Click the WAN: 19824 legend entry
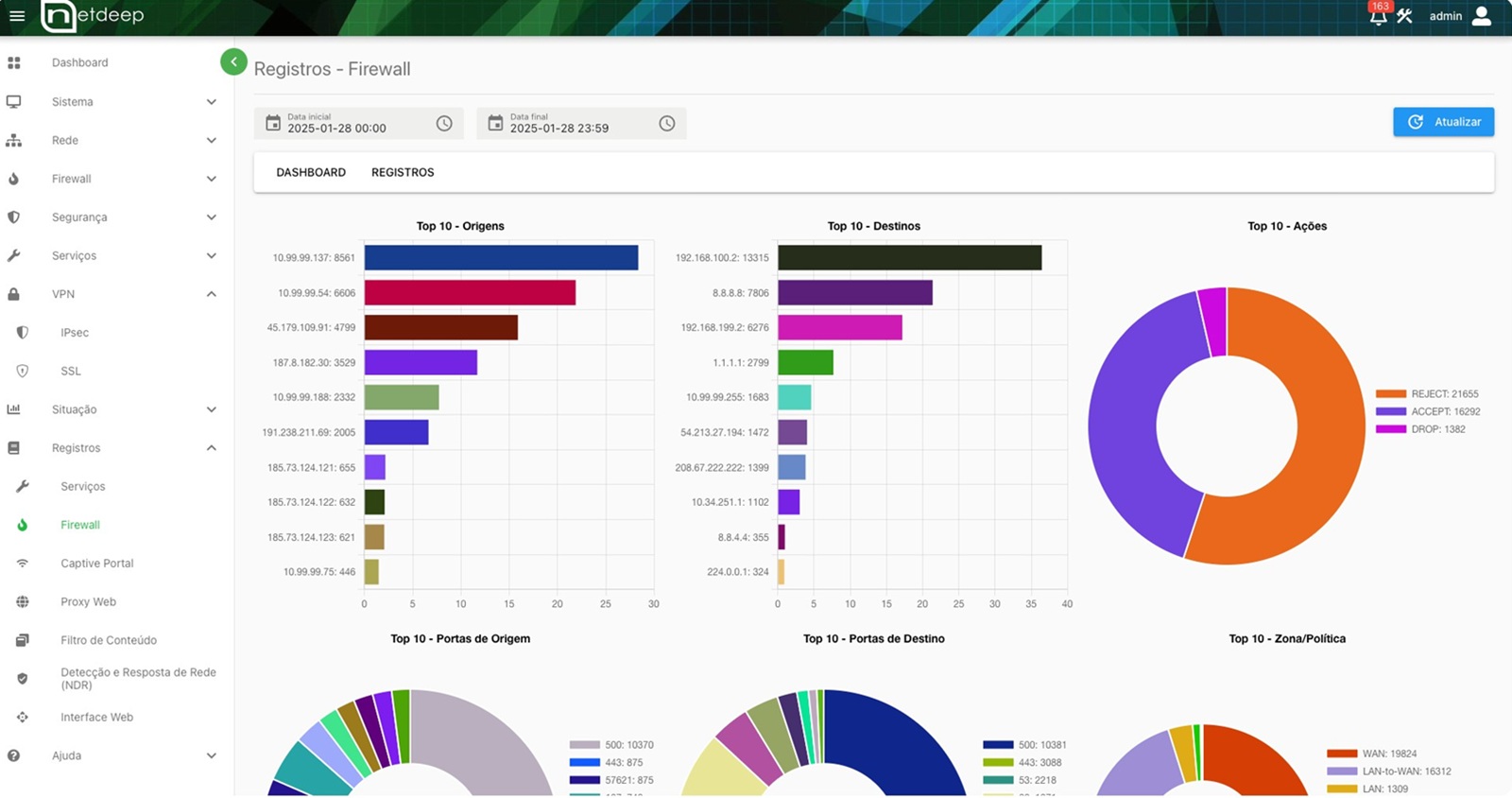Viewport: 1512px width, 798px height. (x=1372, y=754)
